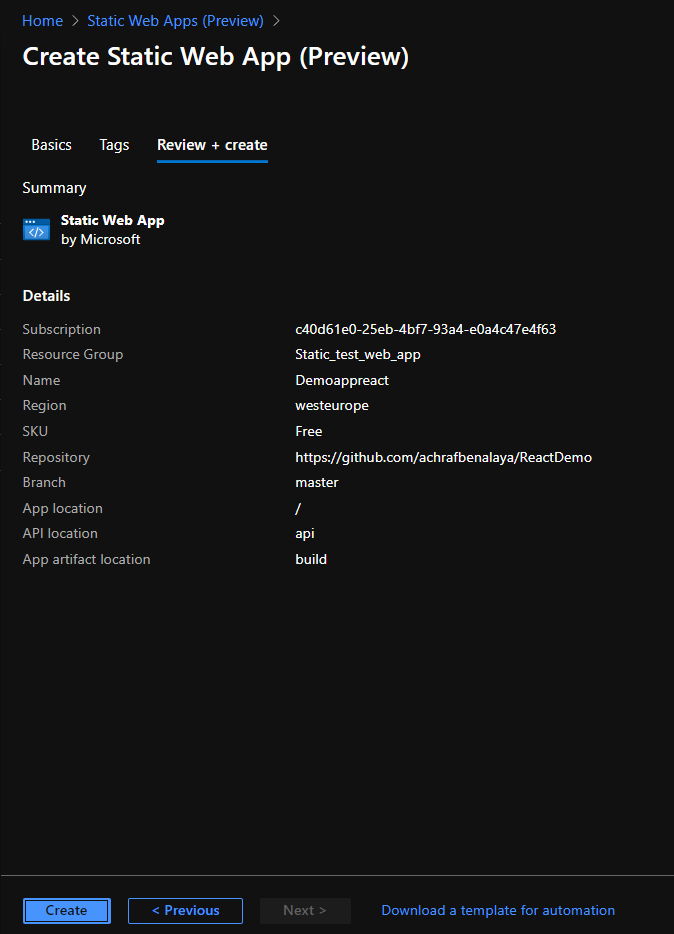
Task: Select the subscription ID value
Action: [x=426, y=329]
